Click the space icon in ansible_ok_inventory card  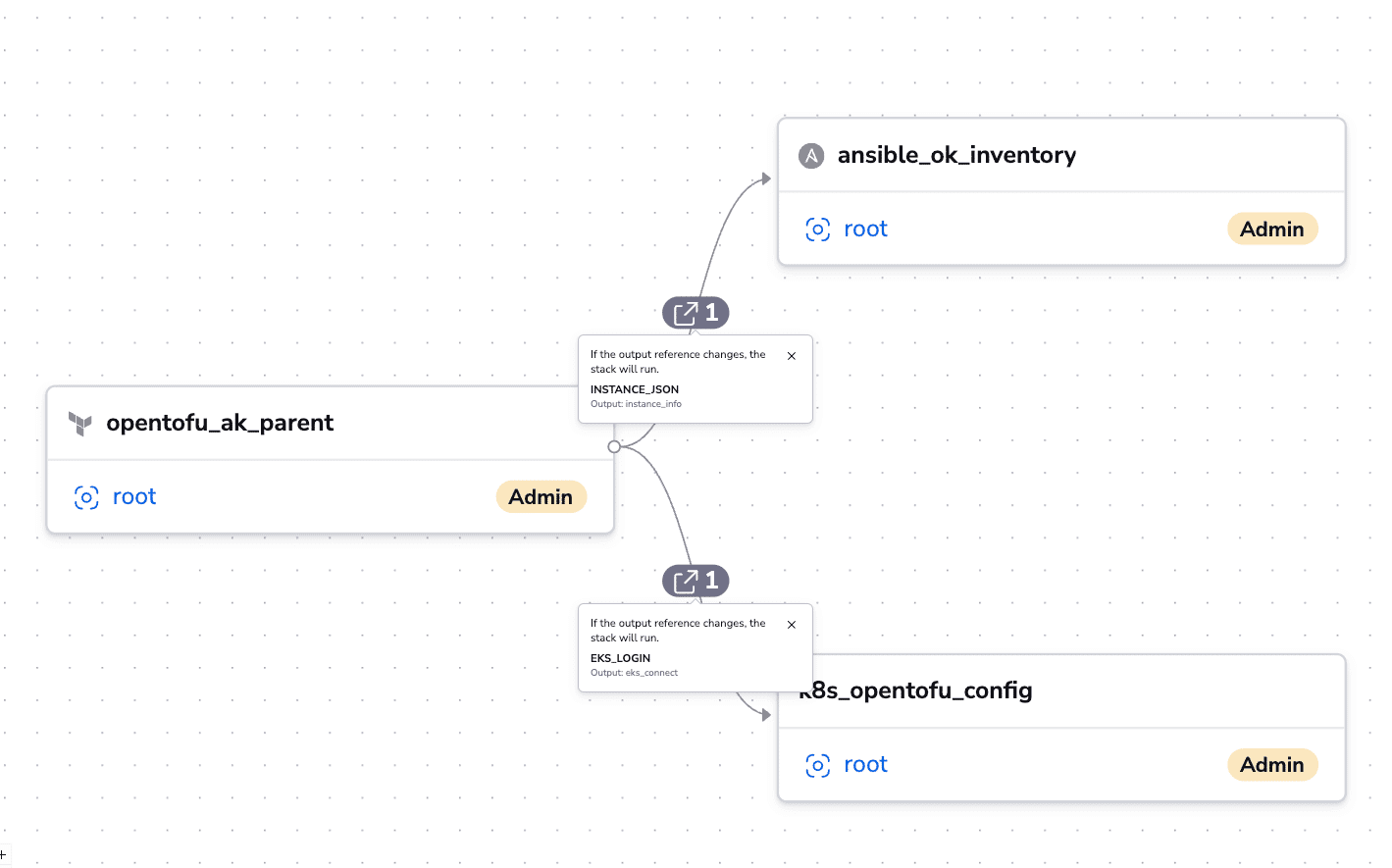pyautogui.click(x=818, y=230)
